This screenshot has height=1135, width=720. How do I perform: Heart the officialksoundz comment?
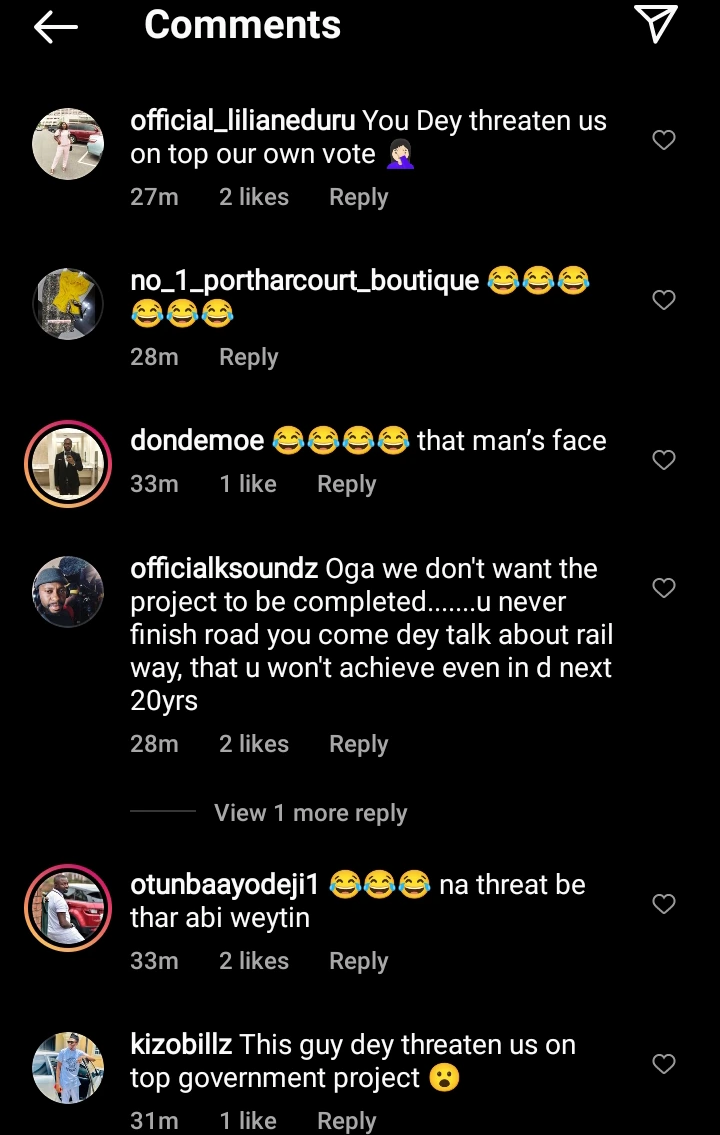click(x=664, y=588)
